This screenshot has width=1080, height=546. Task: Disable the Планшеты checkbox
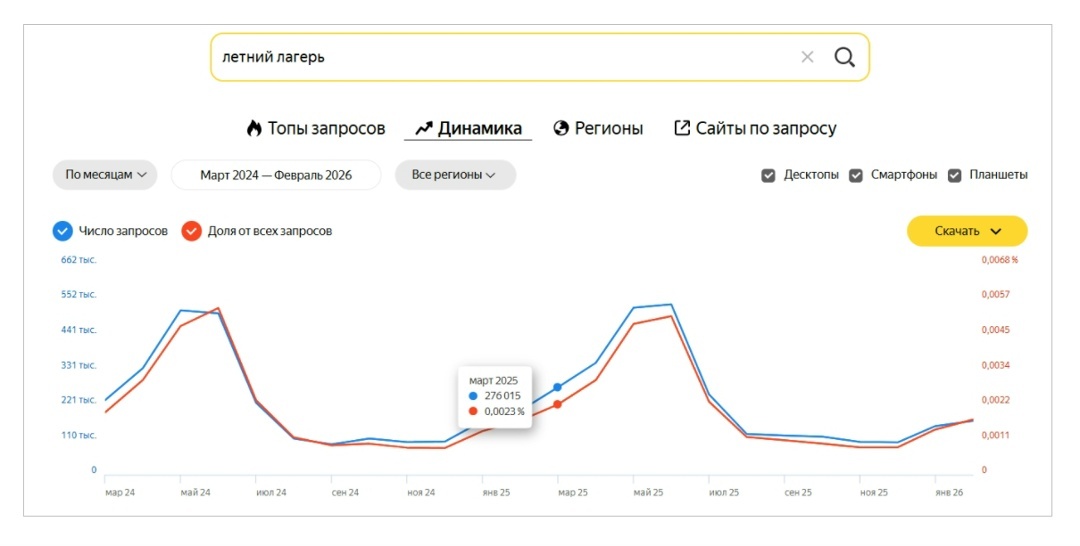[x=954, y=175]
